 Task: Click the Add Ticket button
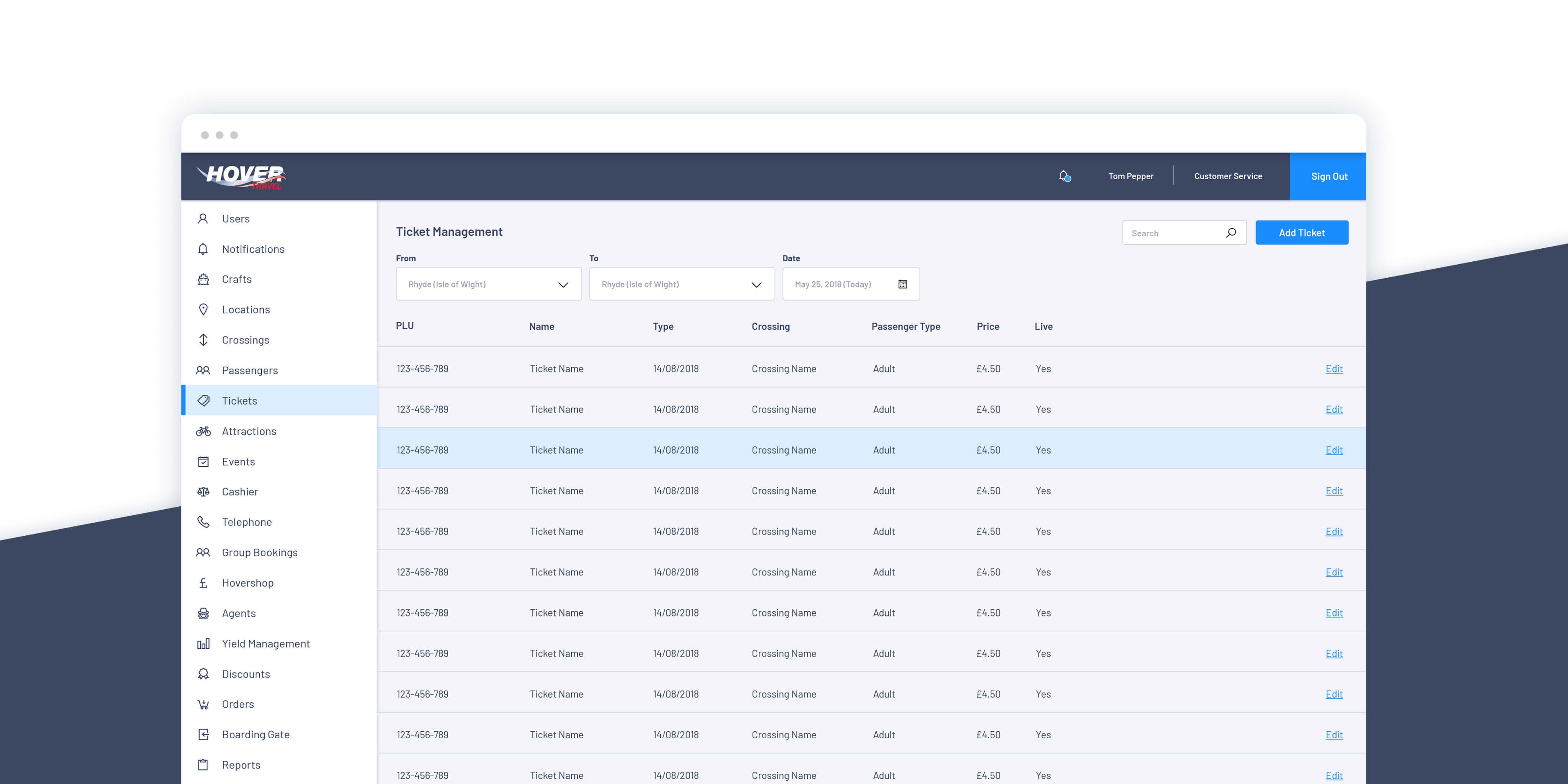coord(1301,232)
